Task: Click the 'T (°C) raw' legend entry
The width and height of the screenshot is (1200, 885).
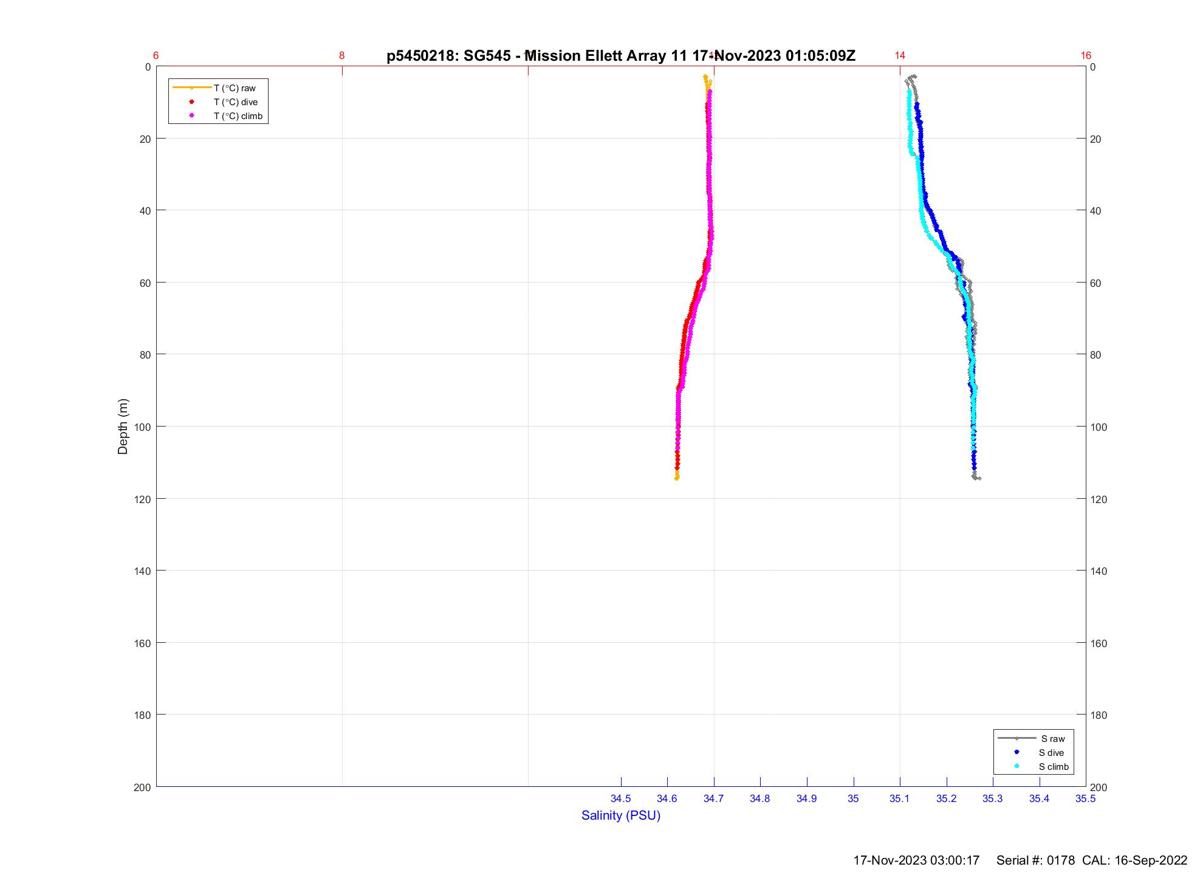Action: coord(234,88)
